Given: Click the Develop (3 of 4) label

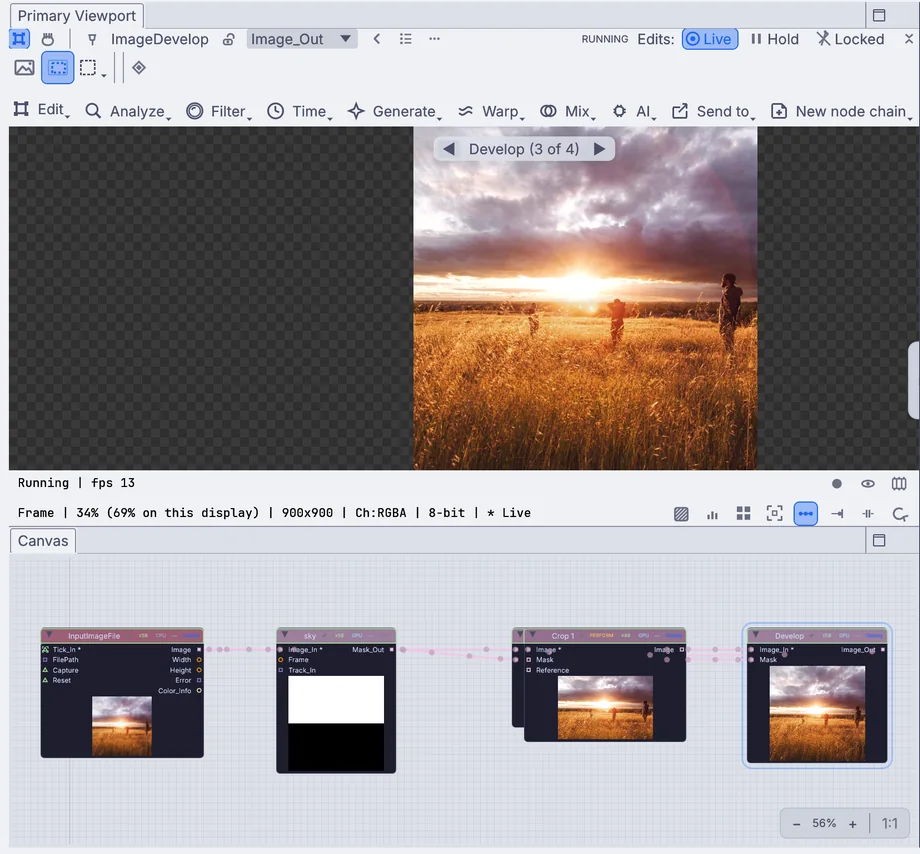Looking at the screenshot, I should click(523, 149).
